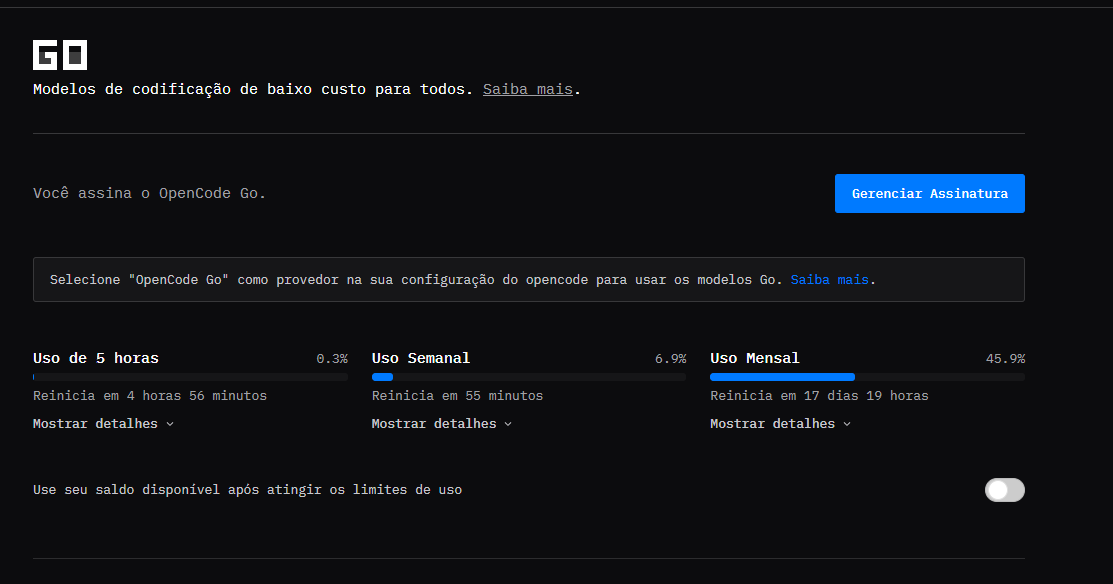
Task: Click the 45.9% monthly usage value
Action: (x=1005, y=358)
